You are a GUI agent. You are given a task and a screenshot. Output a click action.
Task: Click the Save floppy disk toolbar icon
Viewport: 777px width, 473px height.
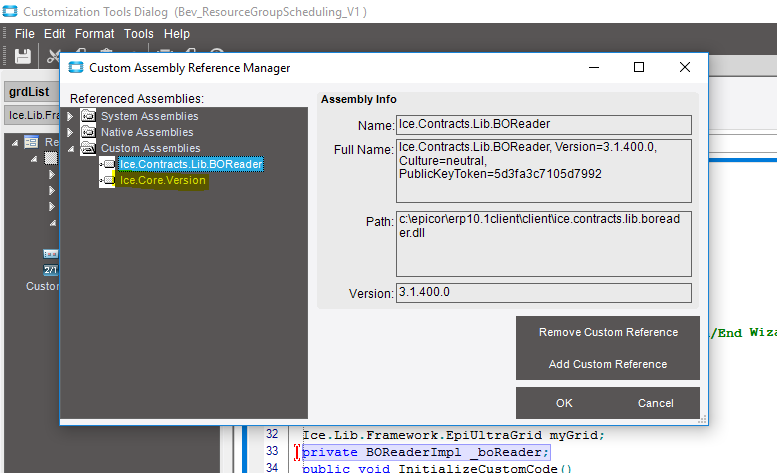(23, 56)
